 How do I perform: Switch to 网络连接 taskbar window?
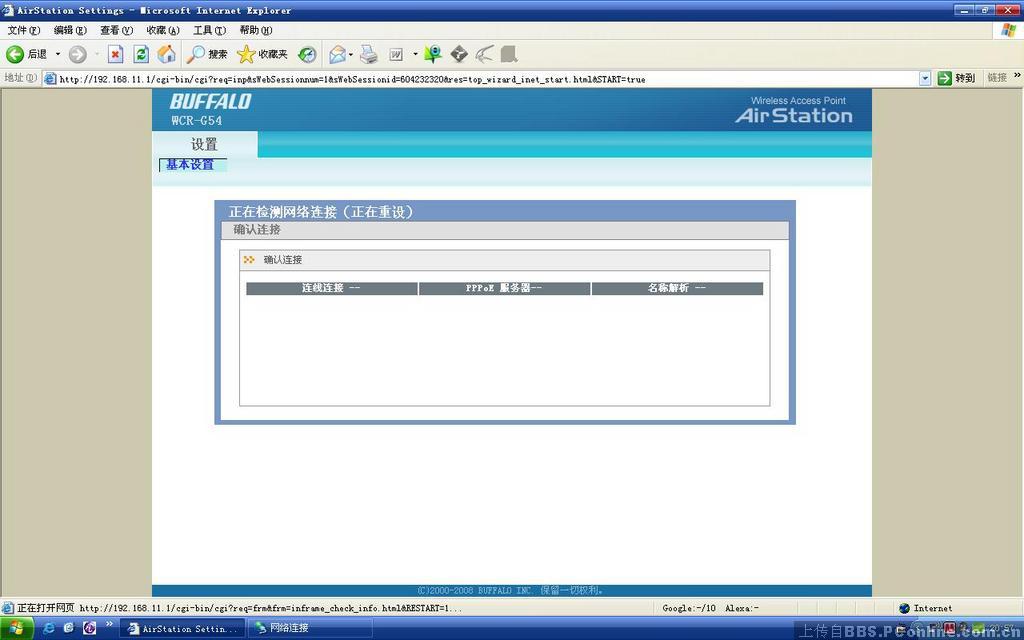click(310, 628)
